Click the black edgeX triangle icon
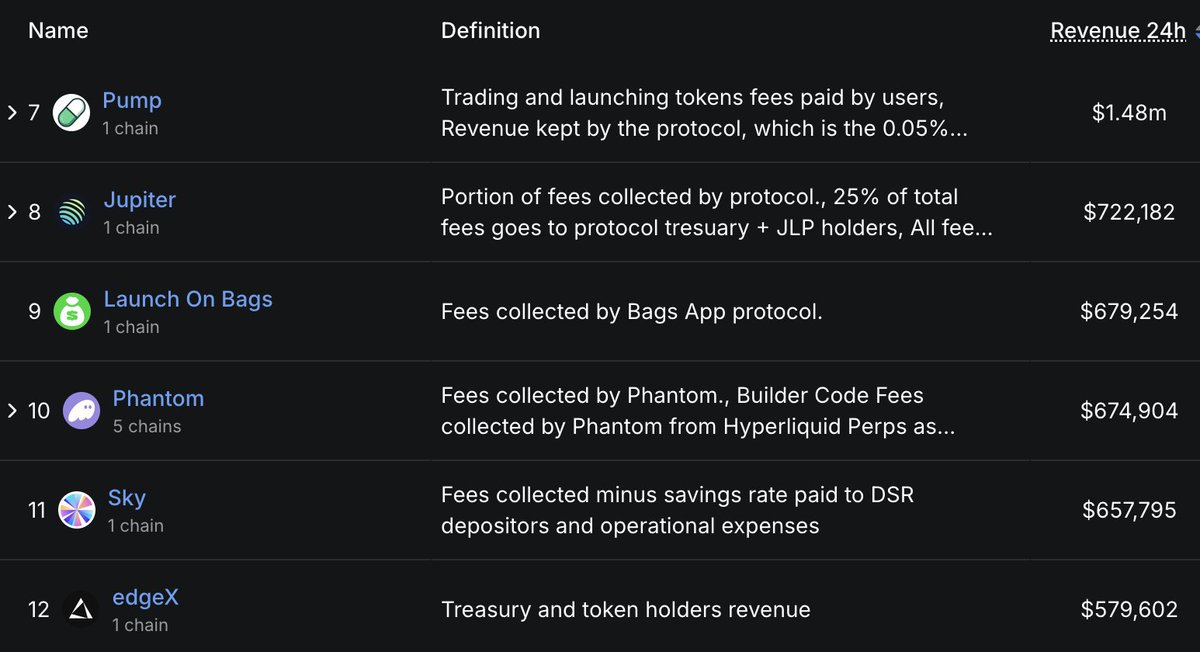Viewport: 1200px width, 652px height. pos(80,609)
